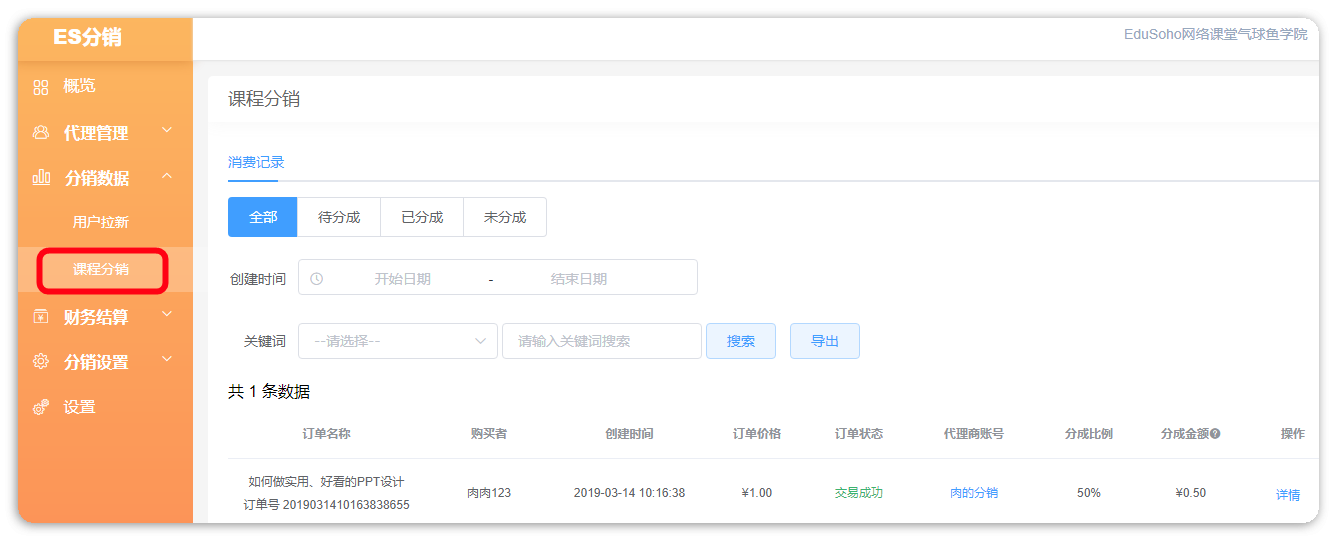
Task: Filter records by 未分成 status
Action: point(505,217)
